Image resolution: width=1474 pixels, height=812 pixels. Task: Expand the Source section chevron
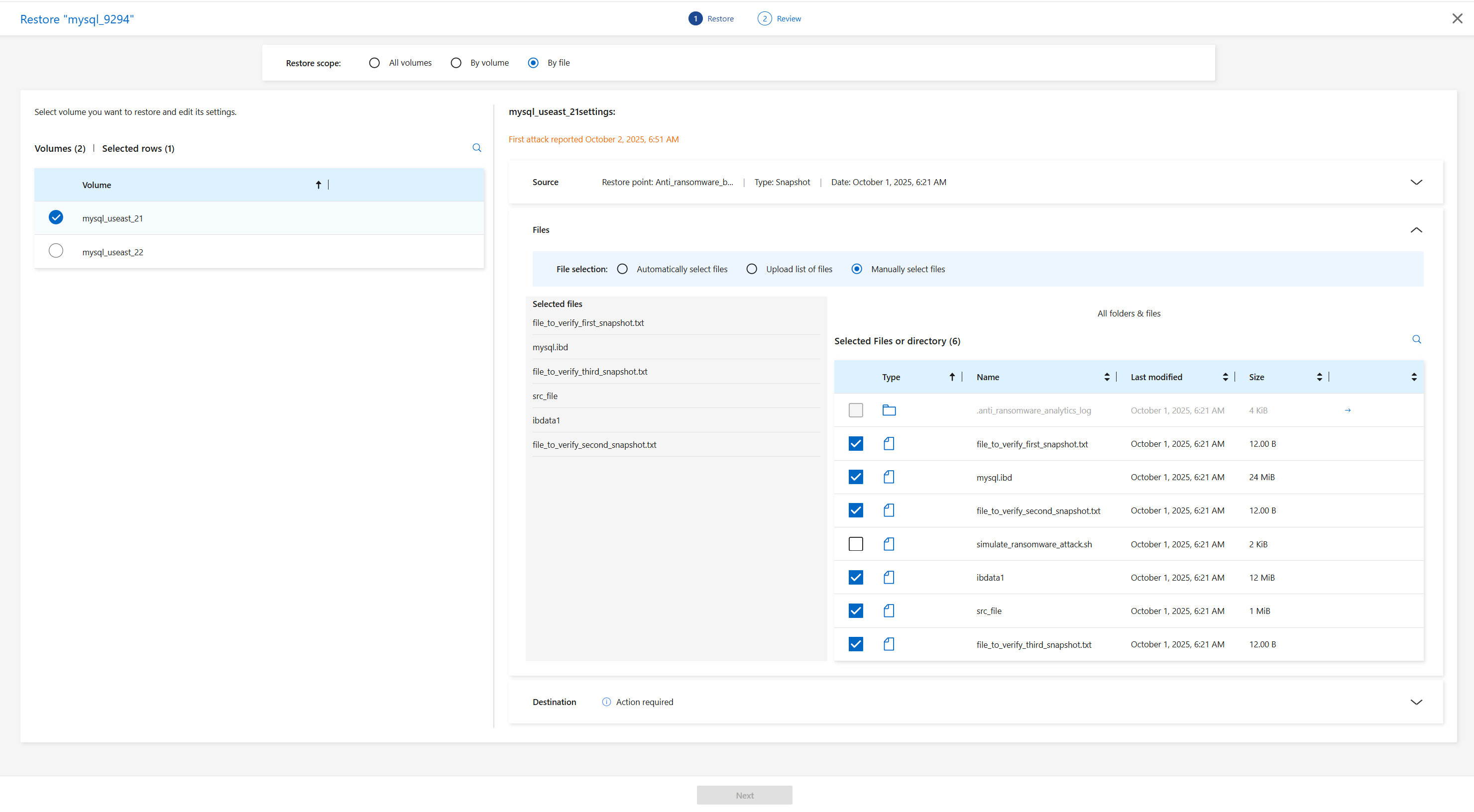coord(1416,183)
